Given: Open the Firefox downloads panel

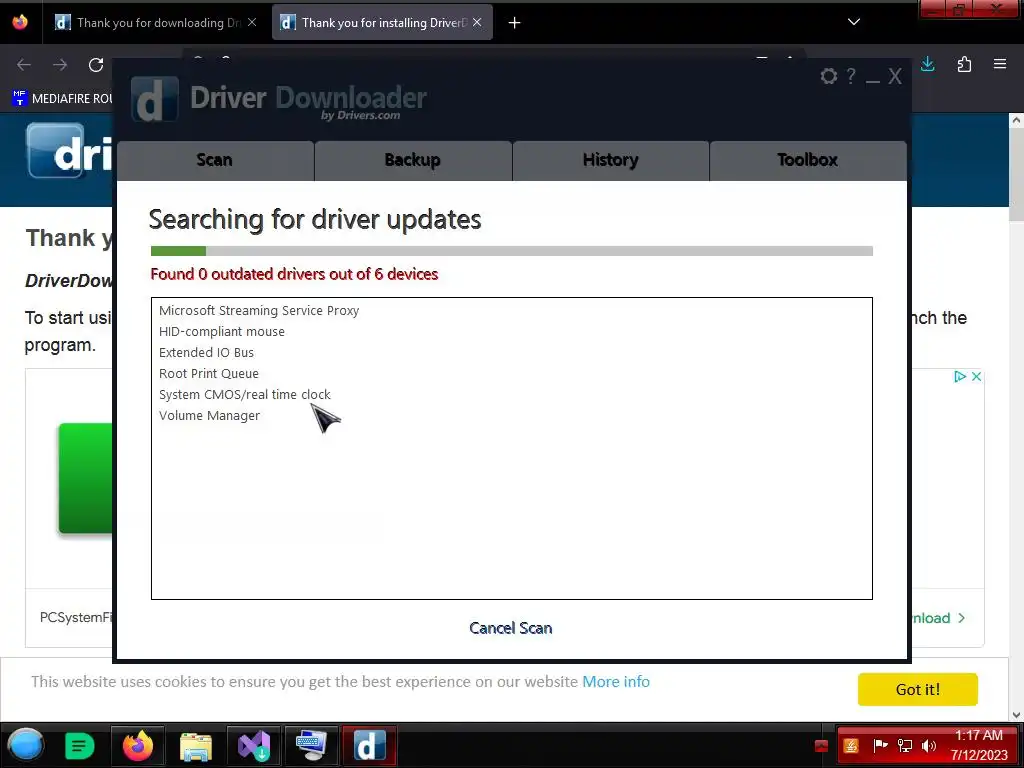Looking at the screenshot, I should 927,64.
